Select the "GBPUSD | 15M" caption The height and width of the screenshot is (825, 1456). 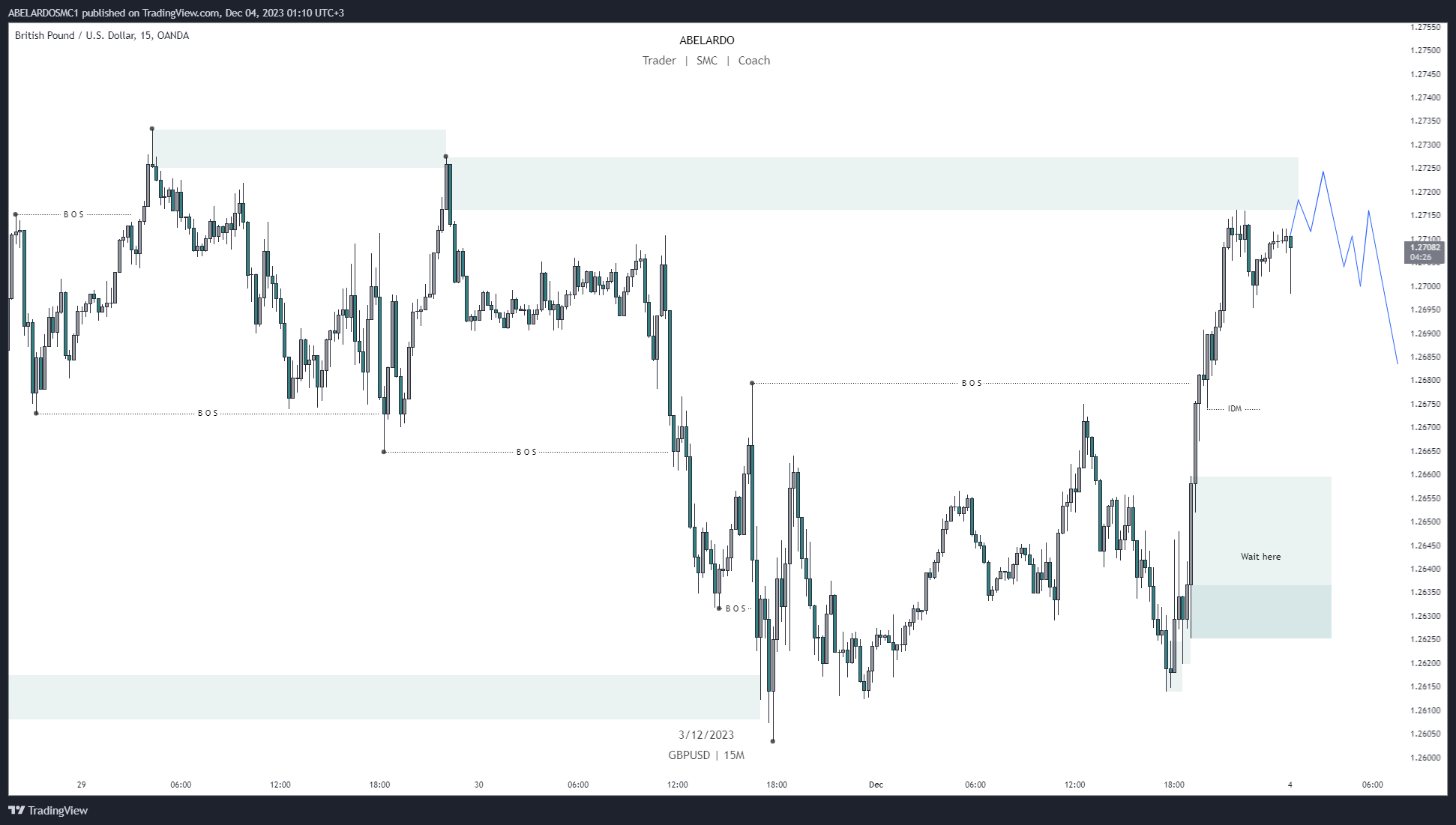click(706, 755)
